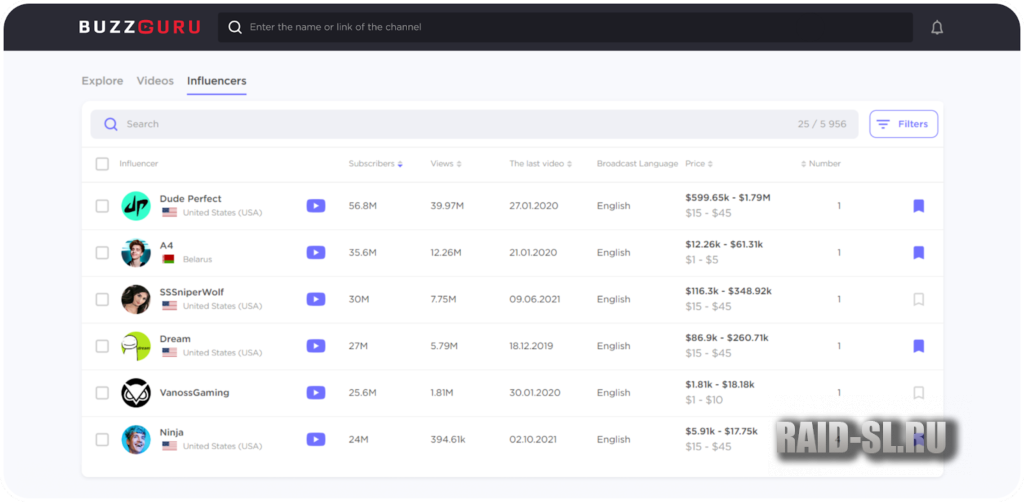
Task: Open the Dream influencer profile name
Action: [x=175, y=339]
